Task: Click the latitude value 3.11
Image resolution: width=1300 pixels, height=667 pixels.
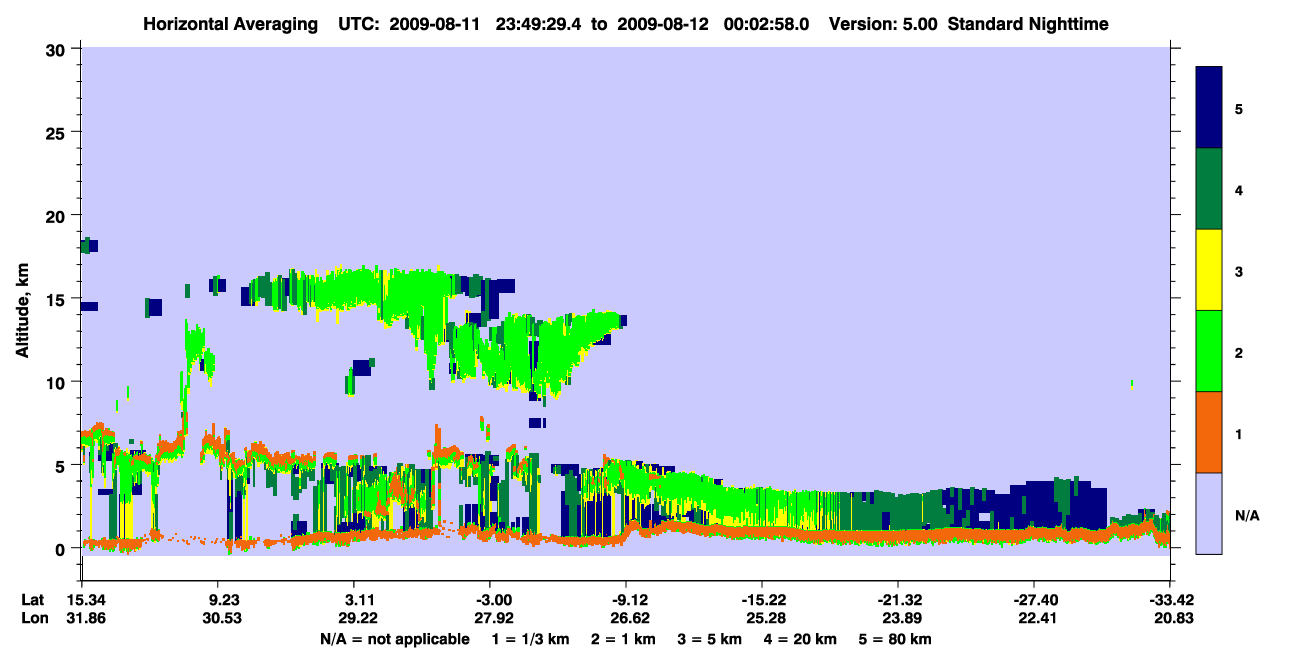Action: coord(354,600)
